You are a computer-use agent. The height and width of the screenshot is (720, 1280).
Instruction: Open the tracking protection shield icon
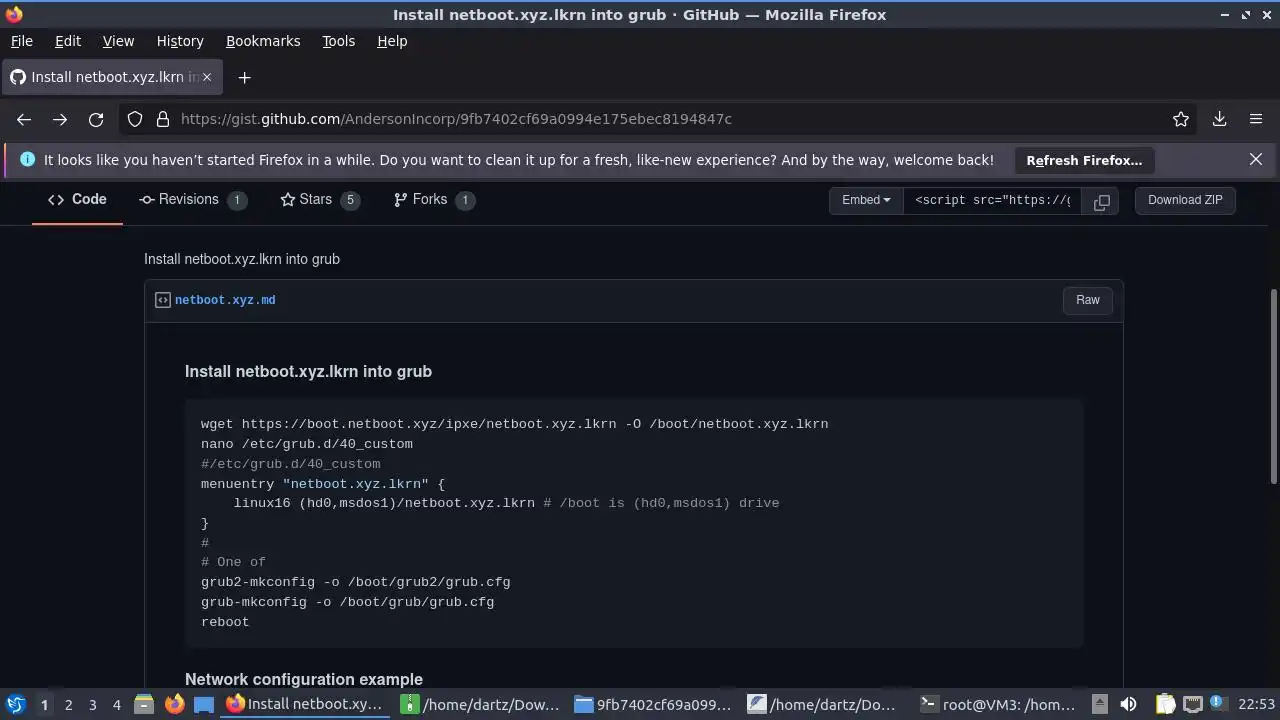pos(135,119)
